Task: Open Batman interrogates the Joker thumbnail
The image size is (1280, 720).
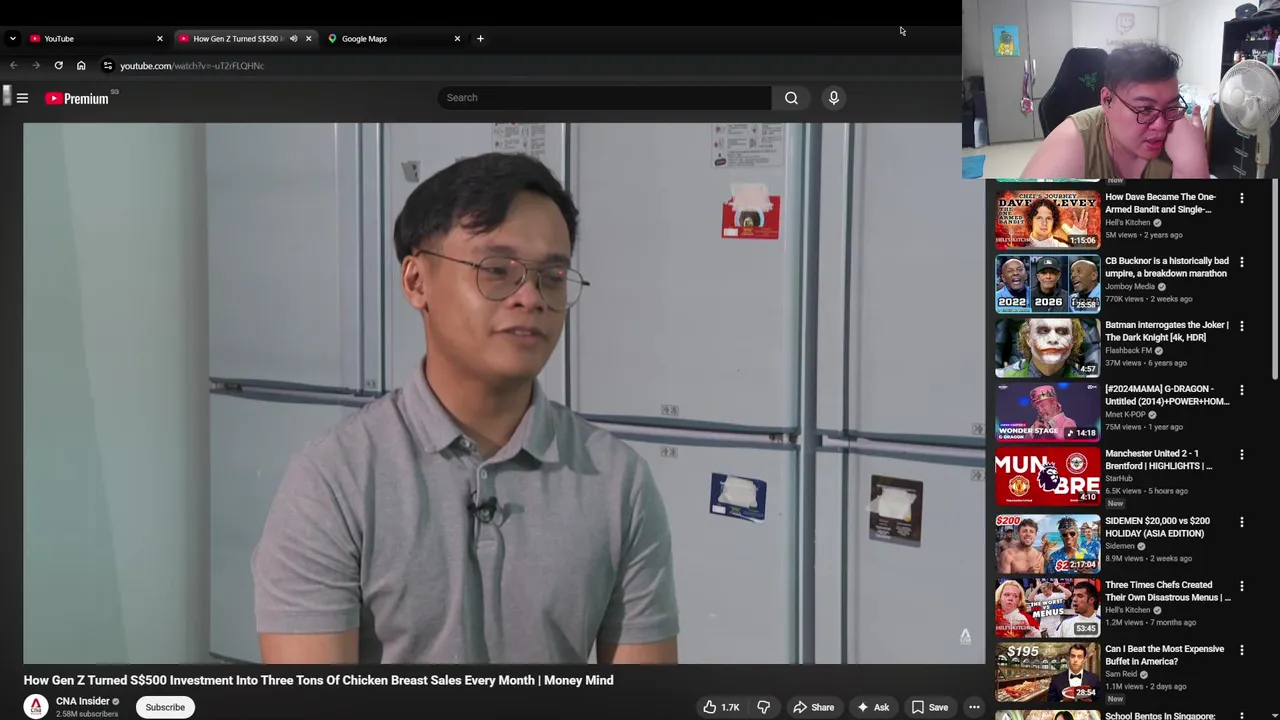Action: pos(1047,347)
